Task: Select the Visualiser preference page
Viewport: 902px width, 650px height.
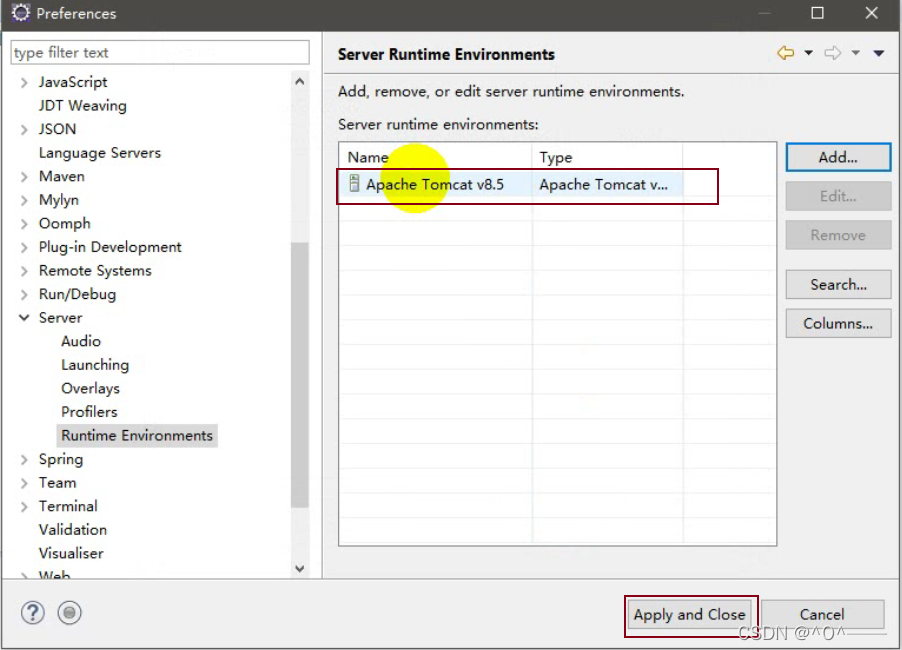Action: pyautogui.click(x=71, y=553)
